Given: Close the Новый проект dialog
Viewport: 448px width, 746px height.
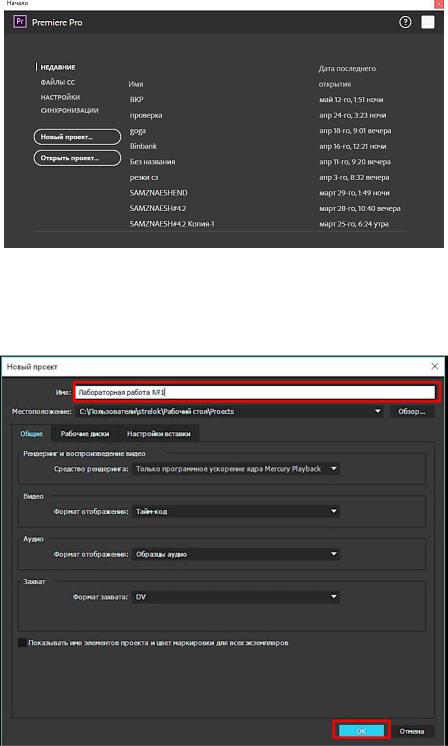Looking at the screenshot, I should point(434,366).
